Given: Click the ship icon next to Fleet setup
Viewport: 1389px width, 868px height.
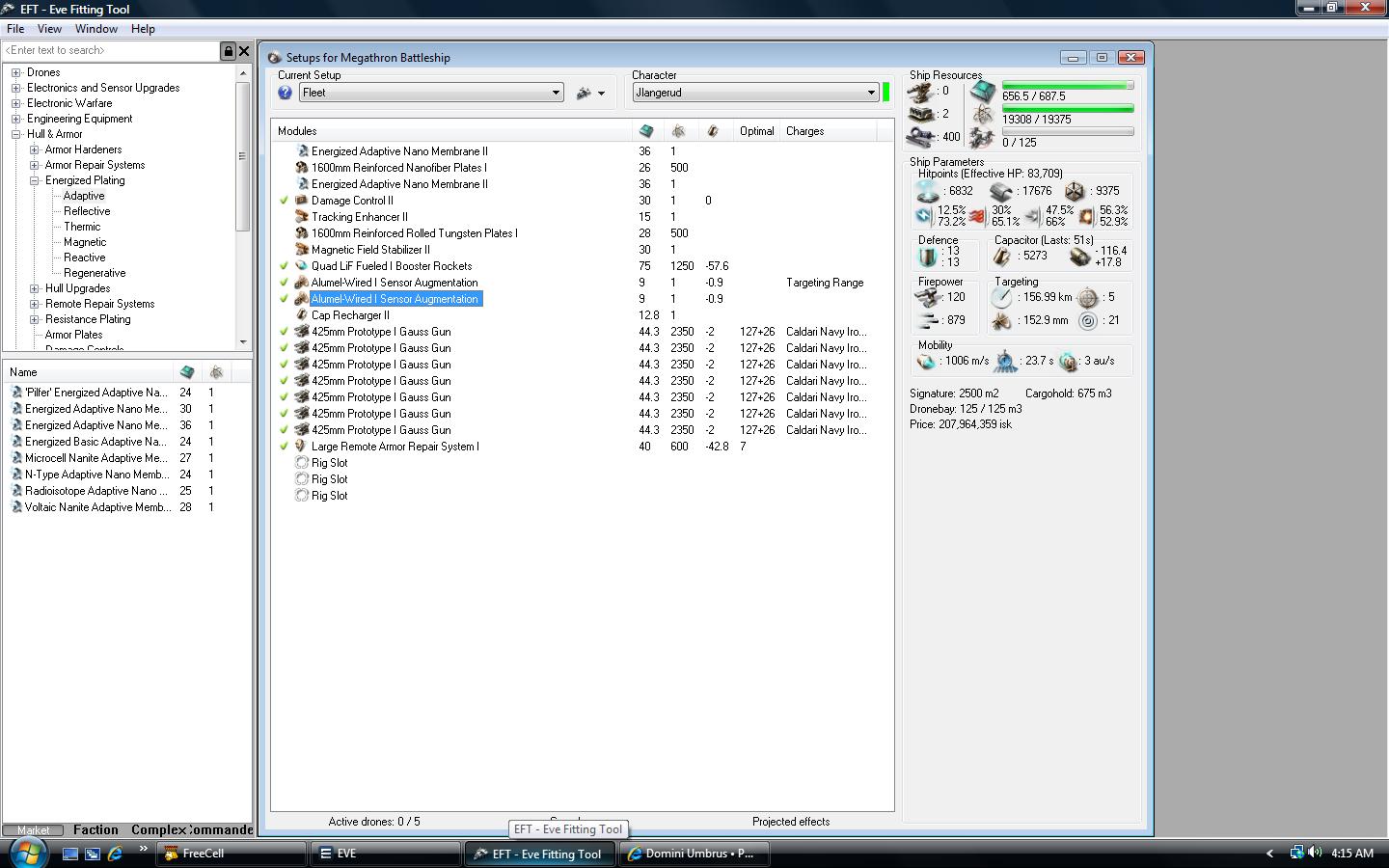Looking at the screenshot, I should point(584,93).
